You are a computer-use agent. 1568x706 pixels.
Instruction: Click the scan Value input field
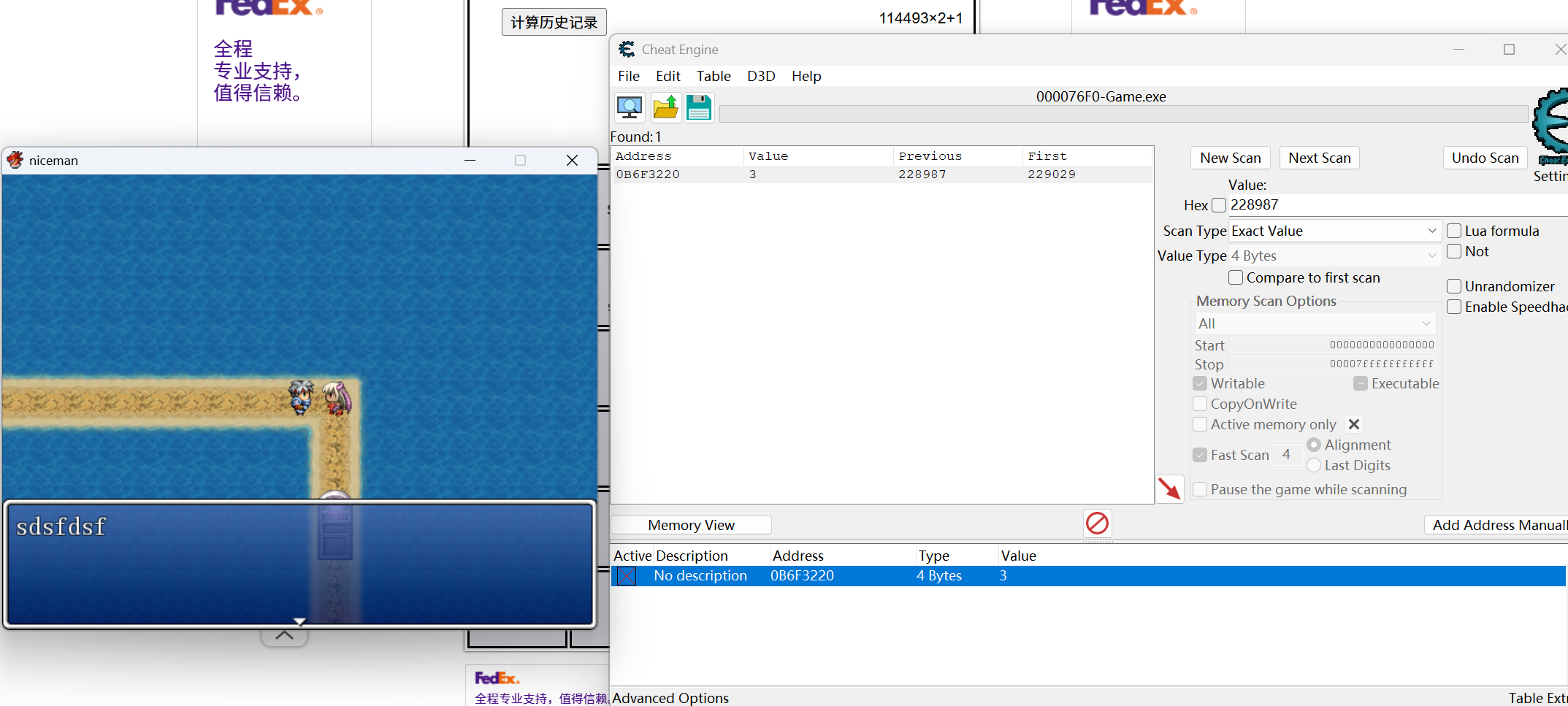coord(1398,205)
